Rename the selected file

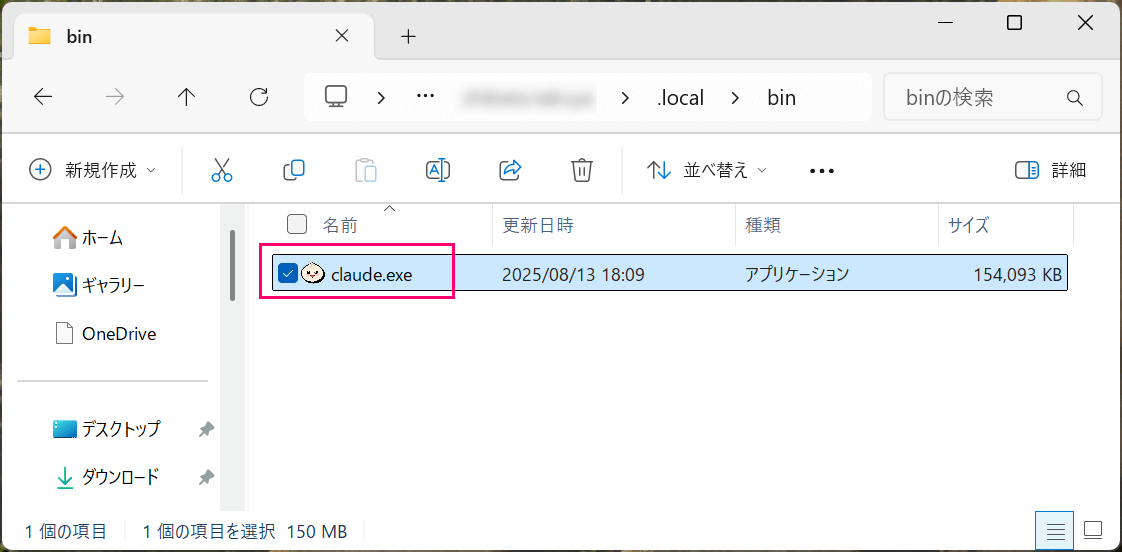(437, 170)
